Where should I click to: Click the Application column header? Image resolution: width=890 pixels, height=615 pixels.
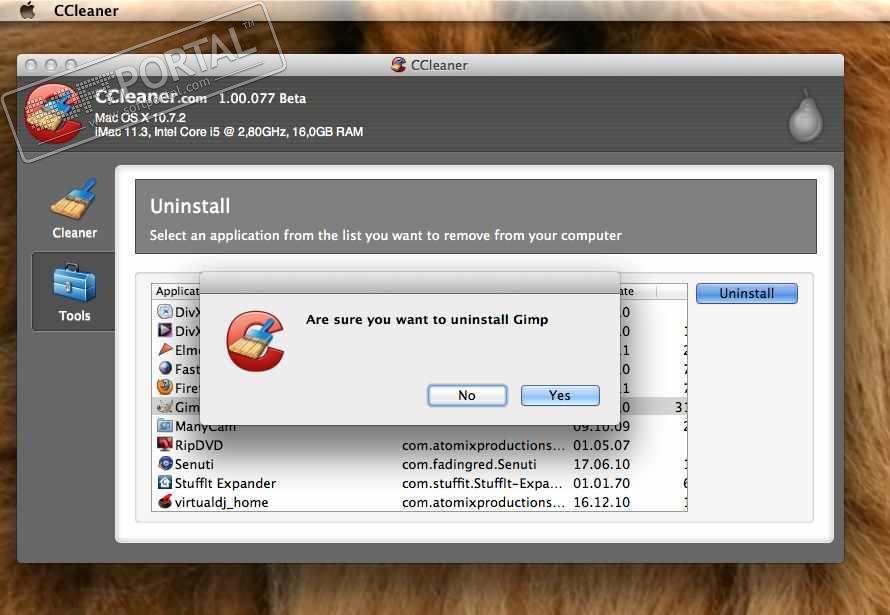point(177,291)
